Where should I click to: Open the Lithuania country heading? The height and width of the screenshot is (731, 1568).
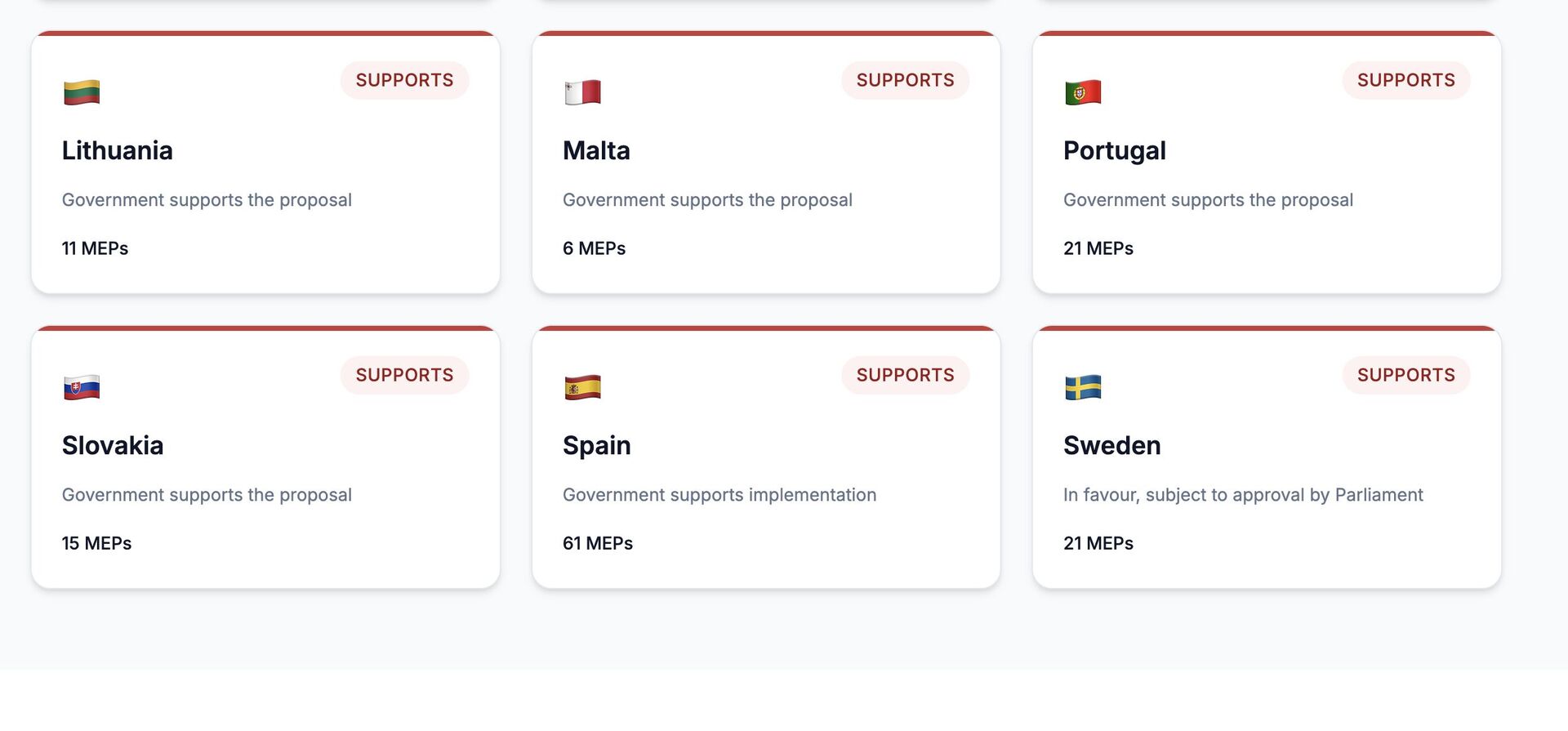(x=118, y=151)
